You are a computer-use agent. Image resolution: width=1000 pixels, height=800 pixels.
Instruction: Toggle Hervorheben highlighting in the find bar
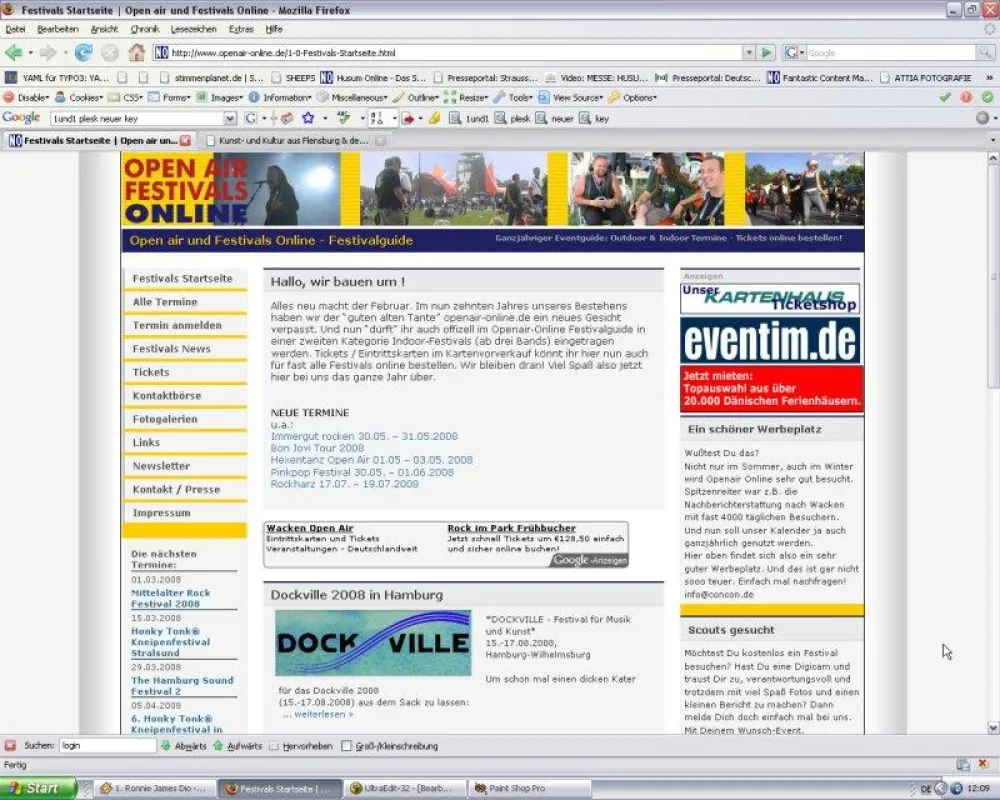(x=300, y=746)
